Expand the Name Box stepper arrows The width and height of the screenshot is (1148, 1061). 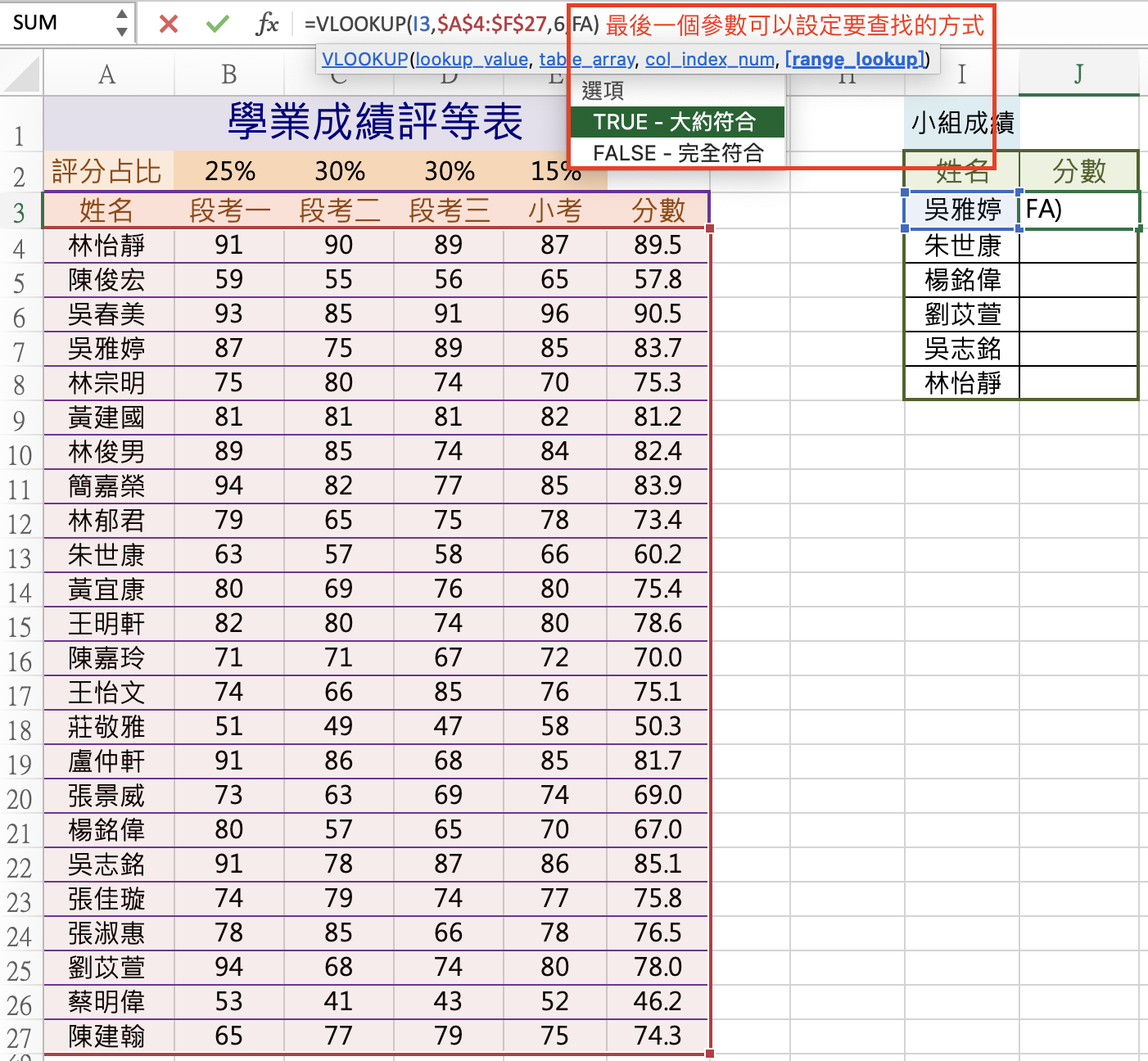[x=122, y=23]
